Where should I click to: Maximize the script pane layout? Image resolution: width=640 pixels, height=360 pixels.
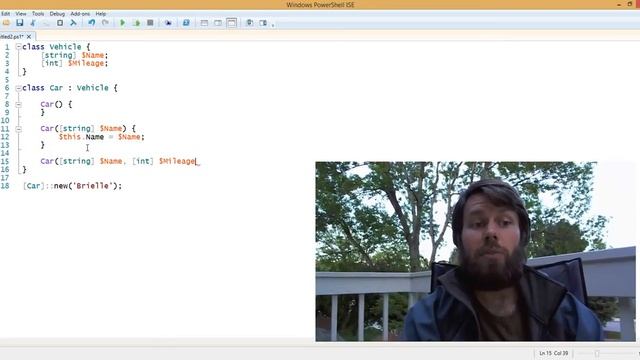click(x=231, y=23)
